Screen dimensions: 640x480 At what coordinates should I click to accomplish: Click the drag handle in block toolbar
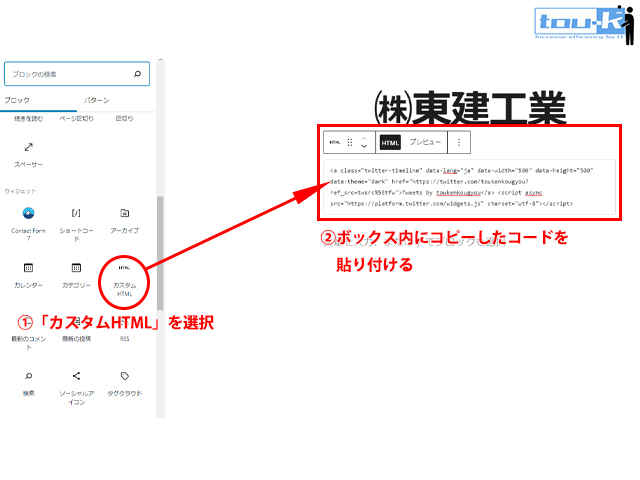[350, 142]
